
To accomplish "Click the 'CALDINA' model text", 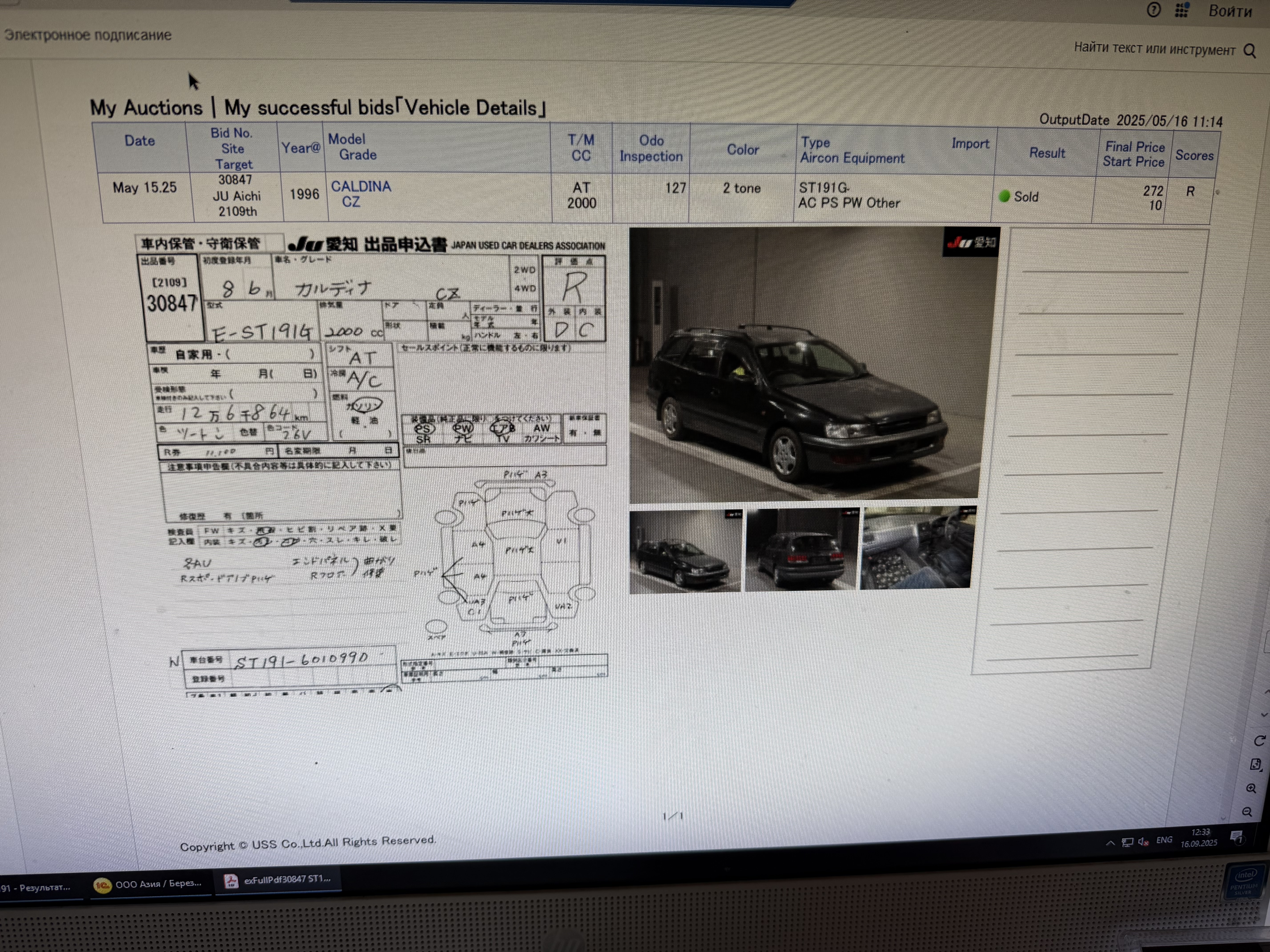I will pos(361,186).
